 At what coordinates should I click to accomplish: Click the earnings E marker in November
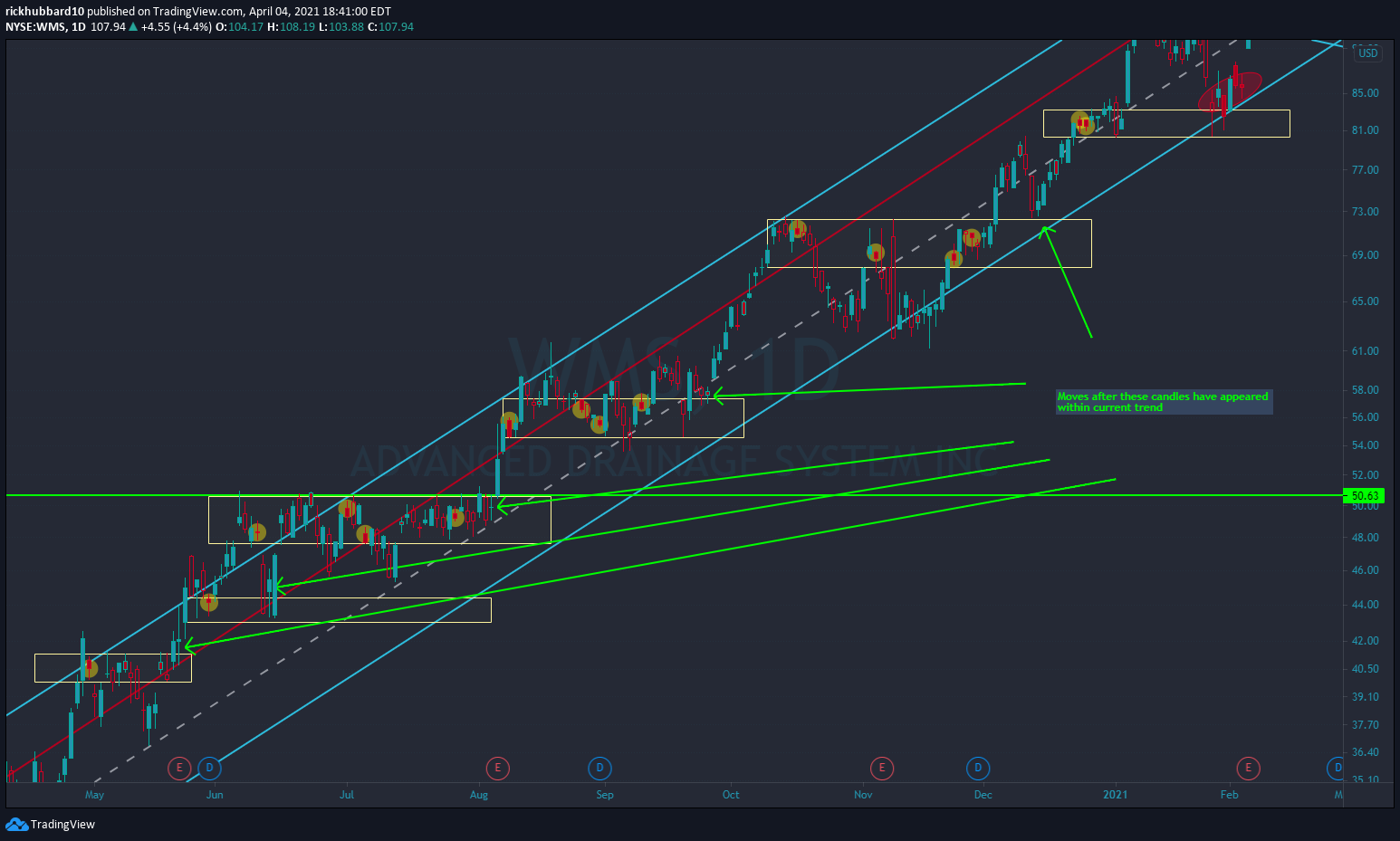[881, 769]
